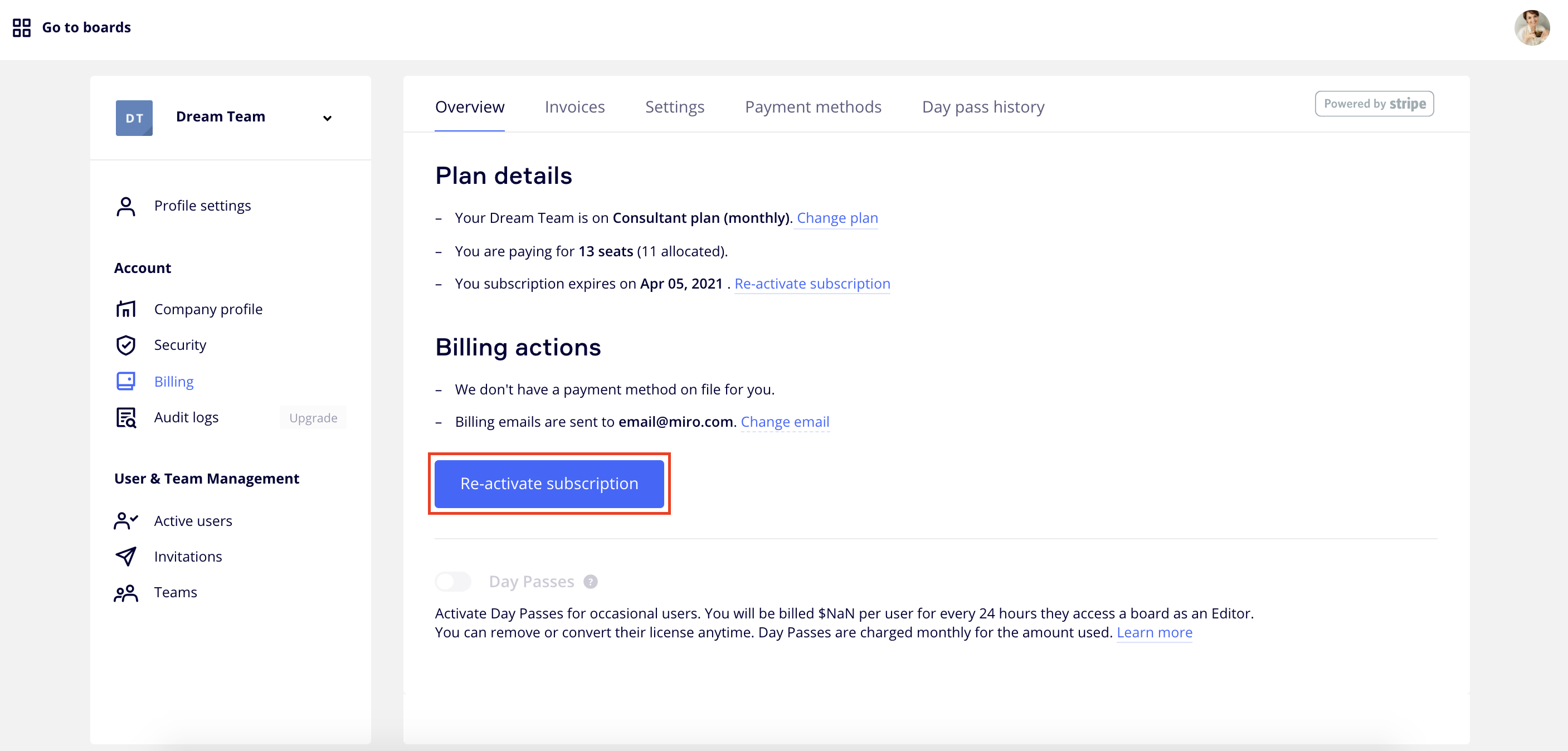Screen dimensions: 1568x751
Task: Toggle the Day Passes switch
Action: coord(453,582)
